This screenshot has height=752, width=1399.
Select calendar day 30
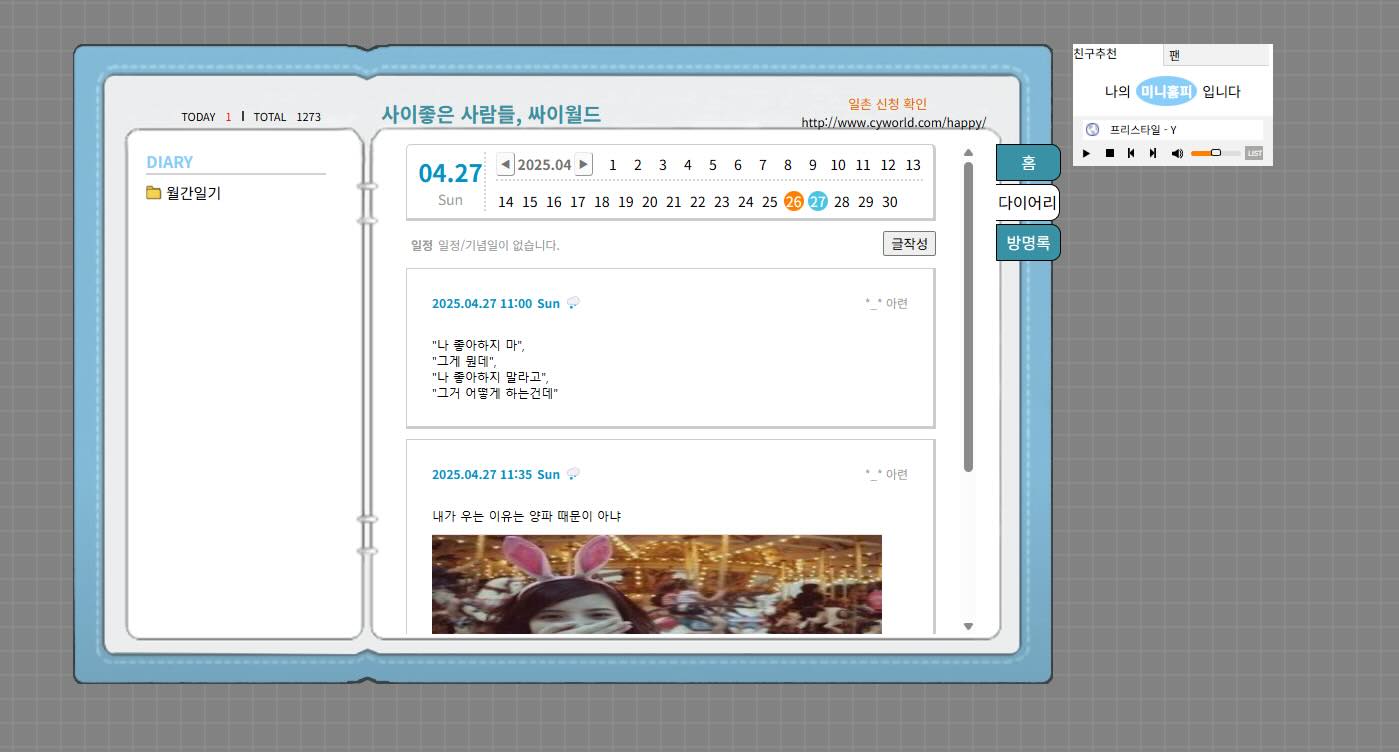[x=890, y=202]
